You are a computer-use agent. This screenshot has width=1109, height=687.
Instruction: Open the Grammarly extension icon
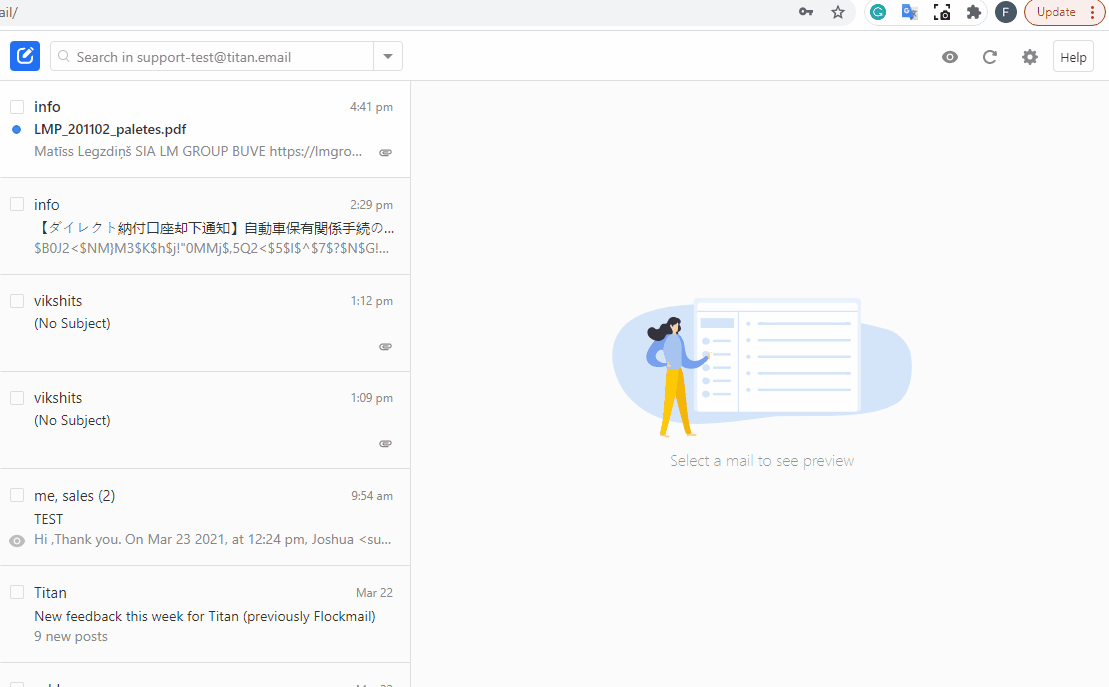[x=878, y=12]
